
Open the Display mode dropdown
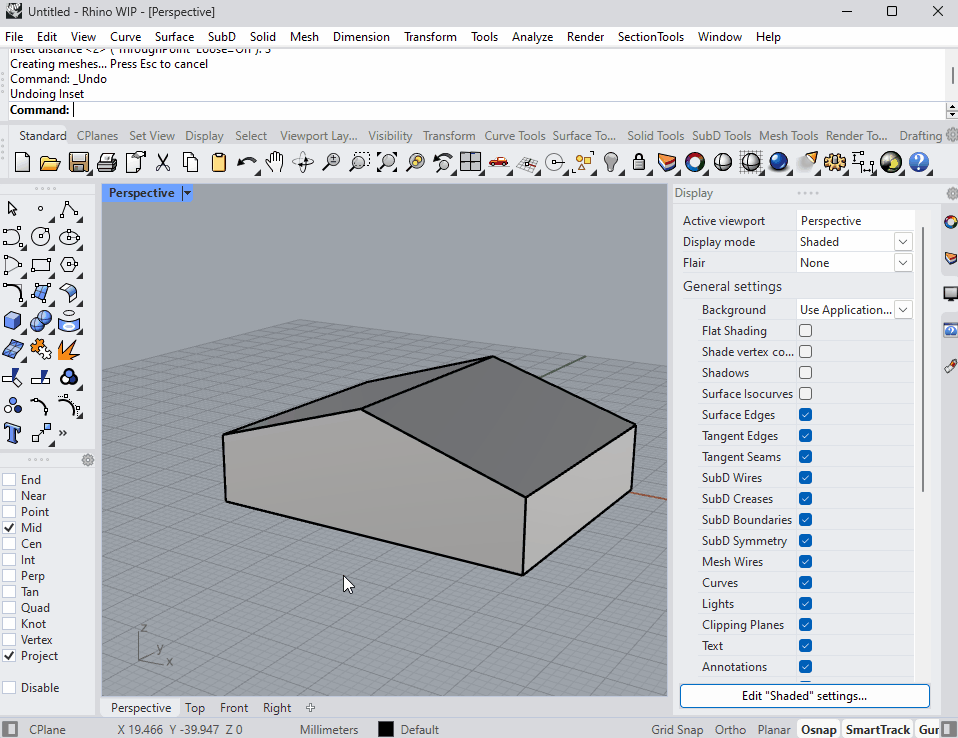(x=902, y=242)
